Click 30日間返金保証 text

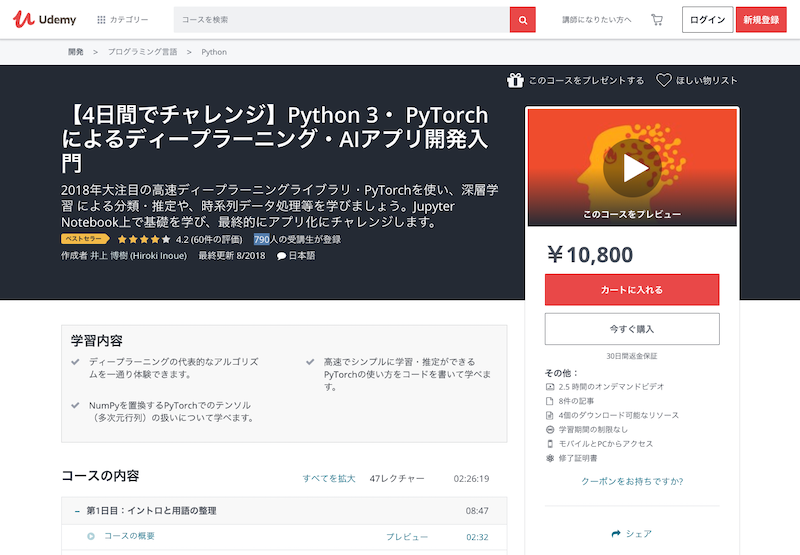[632, 356]
